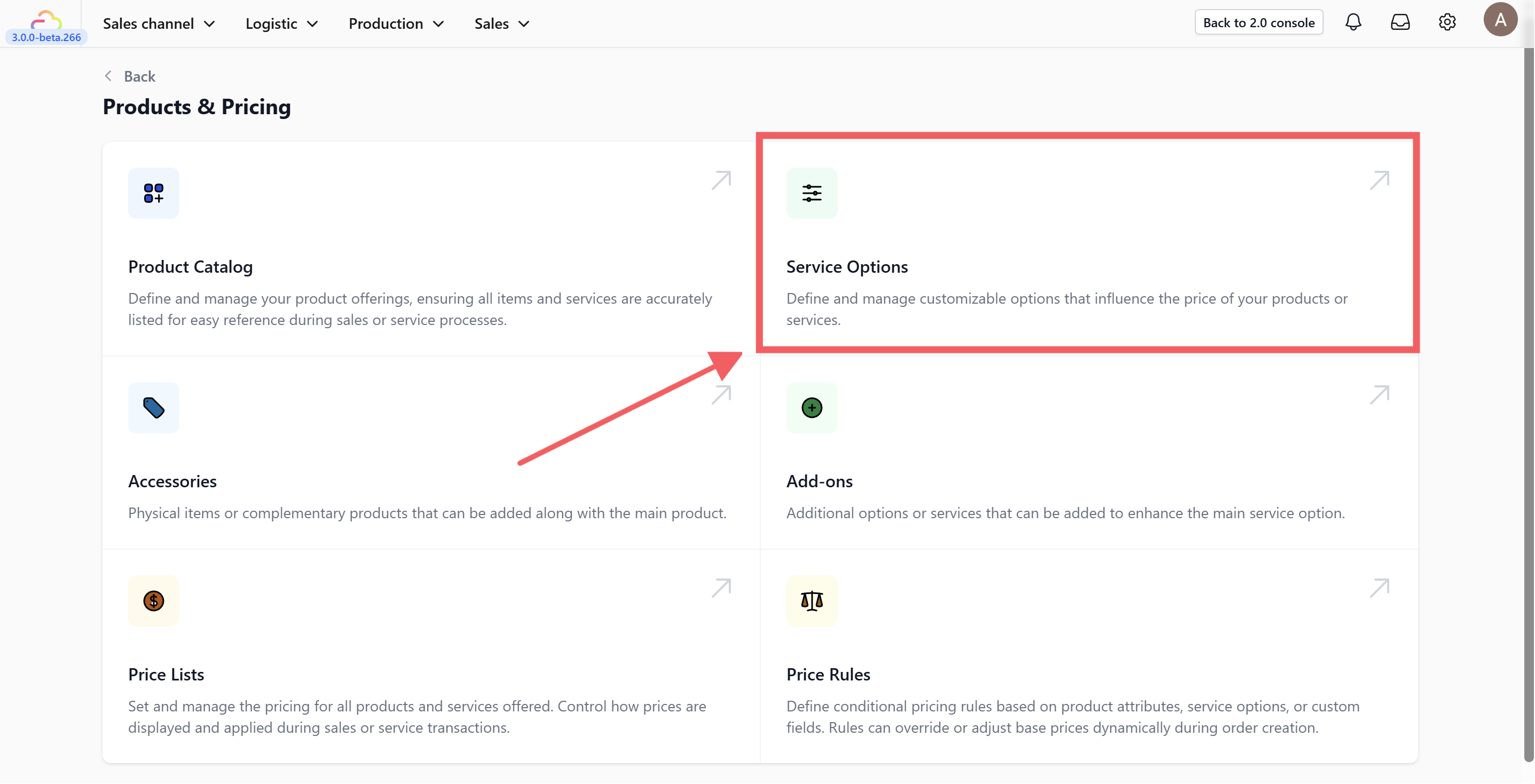Expand the Logistic dropdown menu
Image resolution: width=1535 pixels, height=784 pixels.
click(x=281, y=24)
